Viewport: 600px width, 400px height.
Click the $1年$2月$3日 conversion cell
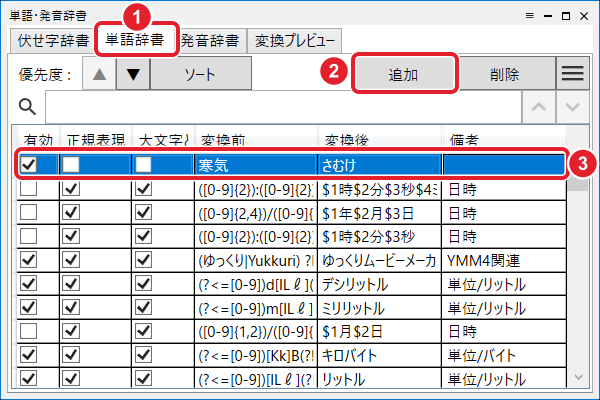coord(380,213)
